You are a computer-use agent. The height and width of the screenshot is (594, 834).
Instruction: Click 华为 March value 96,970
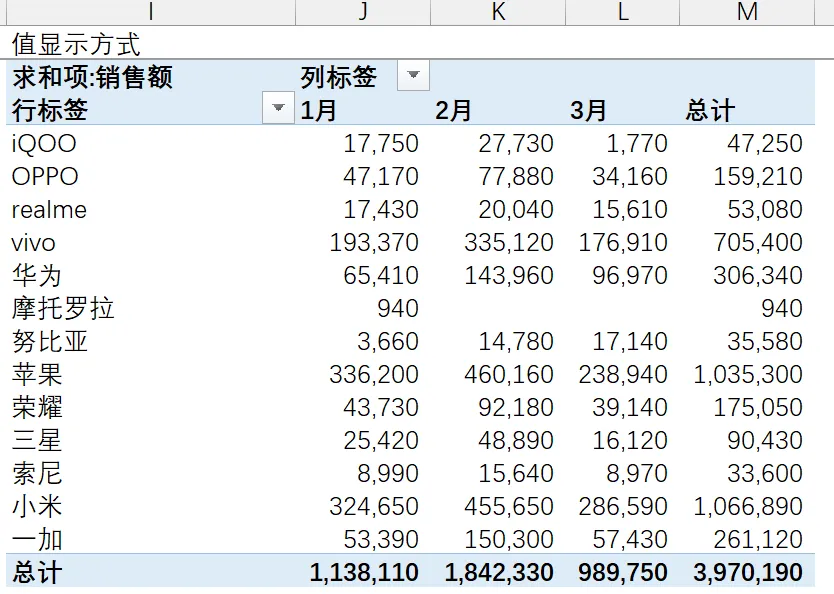(x=630, y=275)
